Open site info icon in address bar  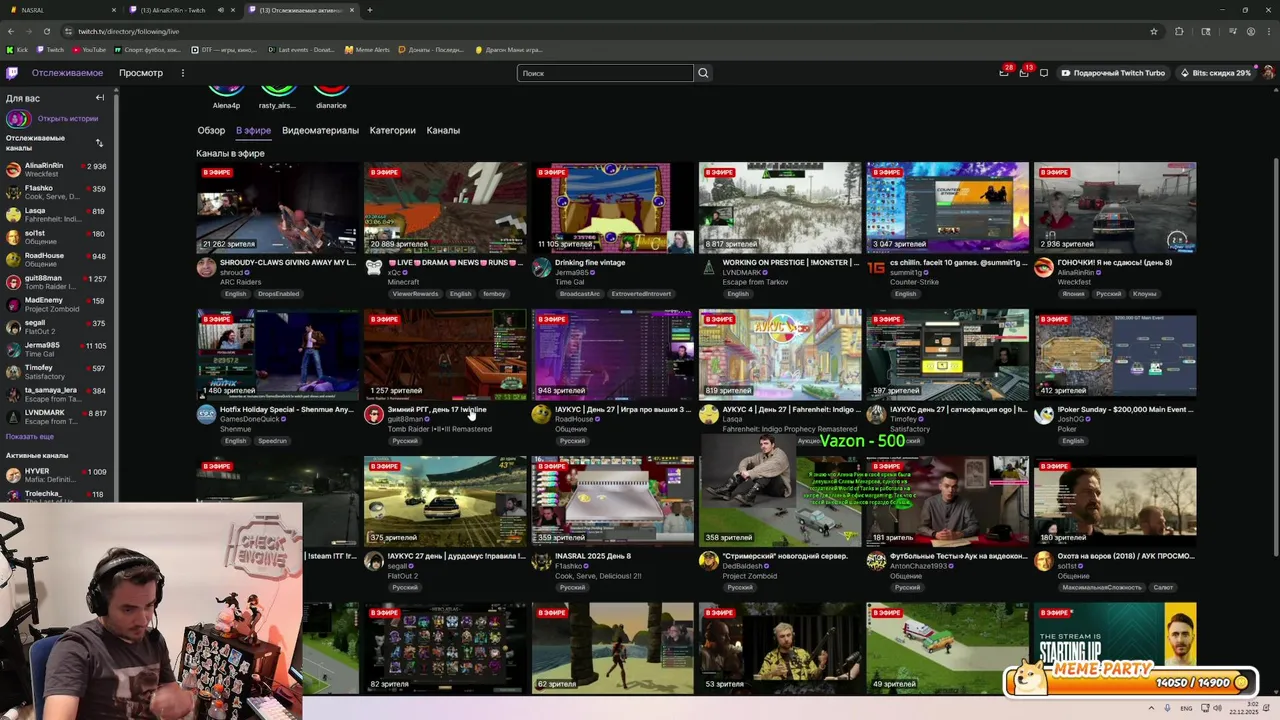pyautogui.click(x=68, y=31)
